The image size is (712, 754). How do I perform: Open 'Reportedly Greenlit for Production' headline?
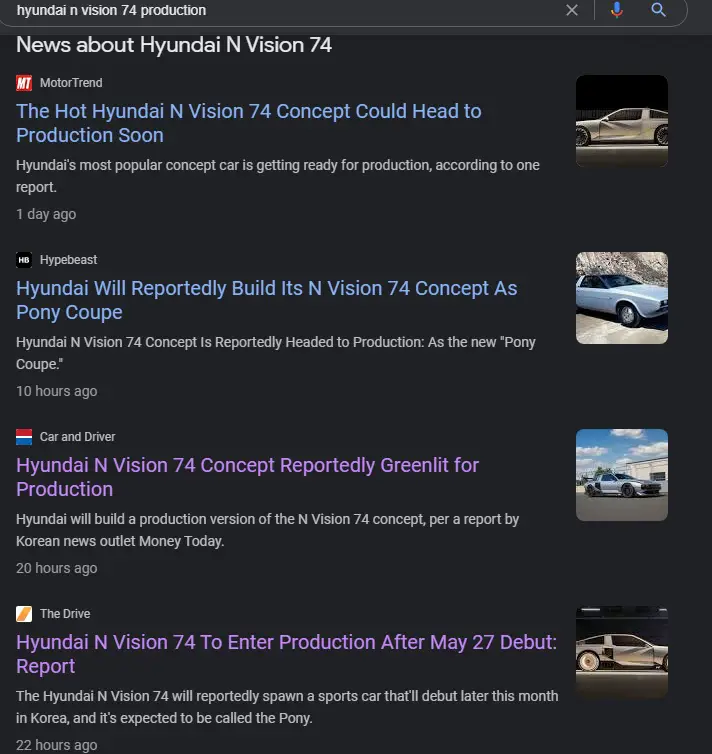(247, 477)
